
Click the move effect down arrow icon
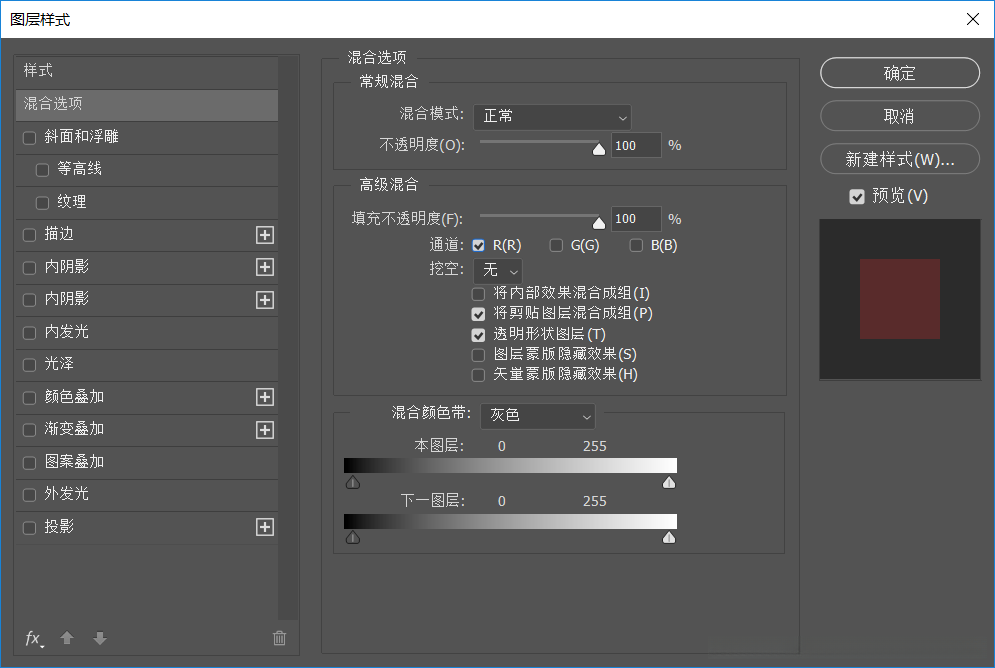99,638
